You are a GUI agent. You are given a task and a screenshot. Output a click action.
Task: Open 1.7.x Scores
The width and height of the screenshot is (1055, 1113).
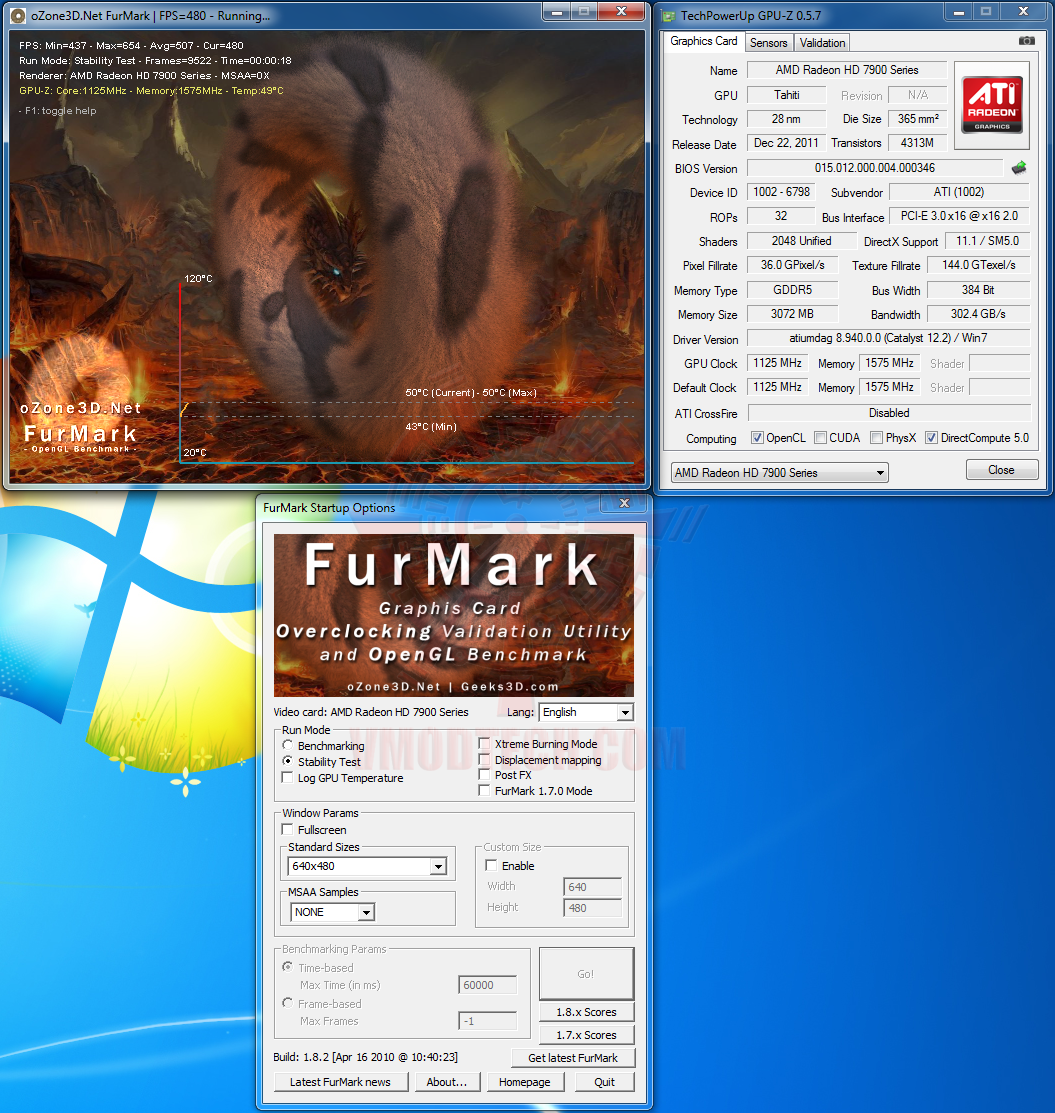(x=586, y=1035)
